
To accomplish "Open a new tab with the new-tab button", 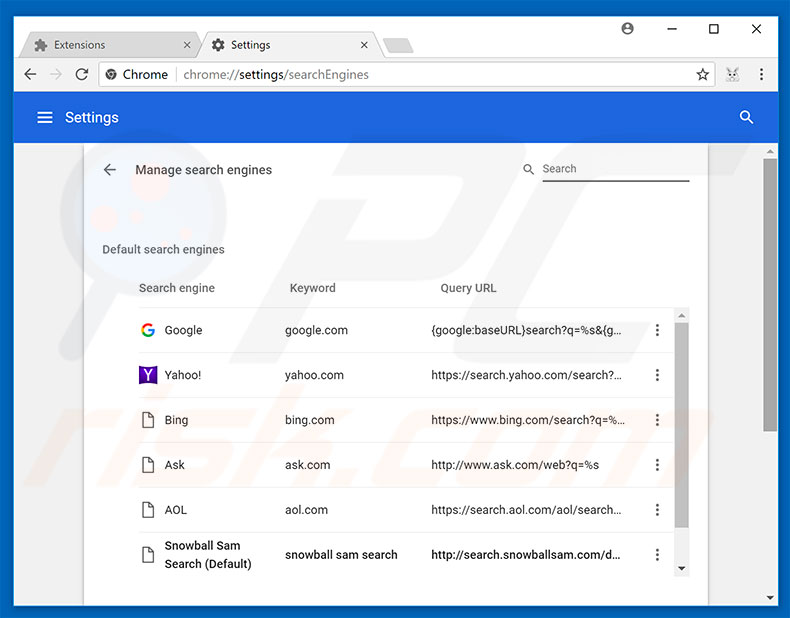I will pyautogui.click(x=398, y=45).
